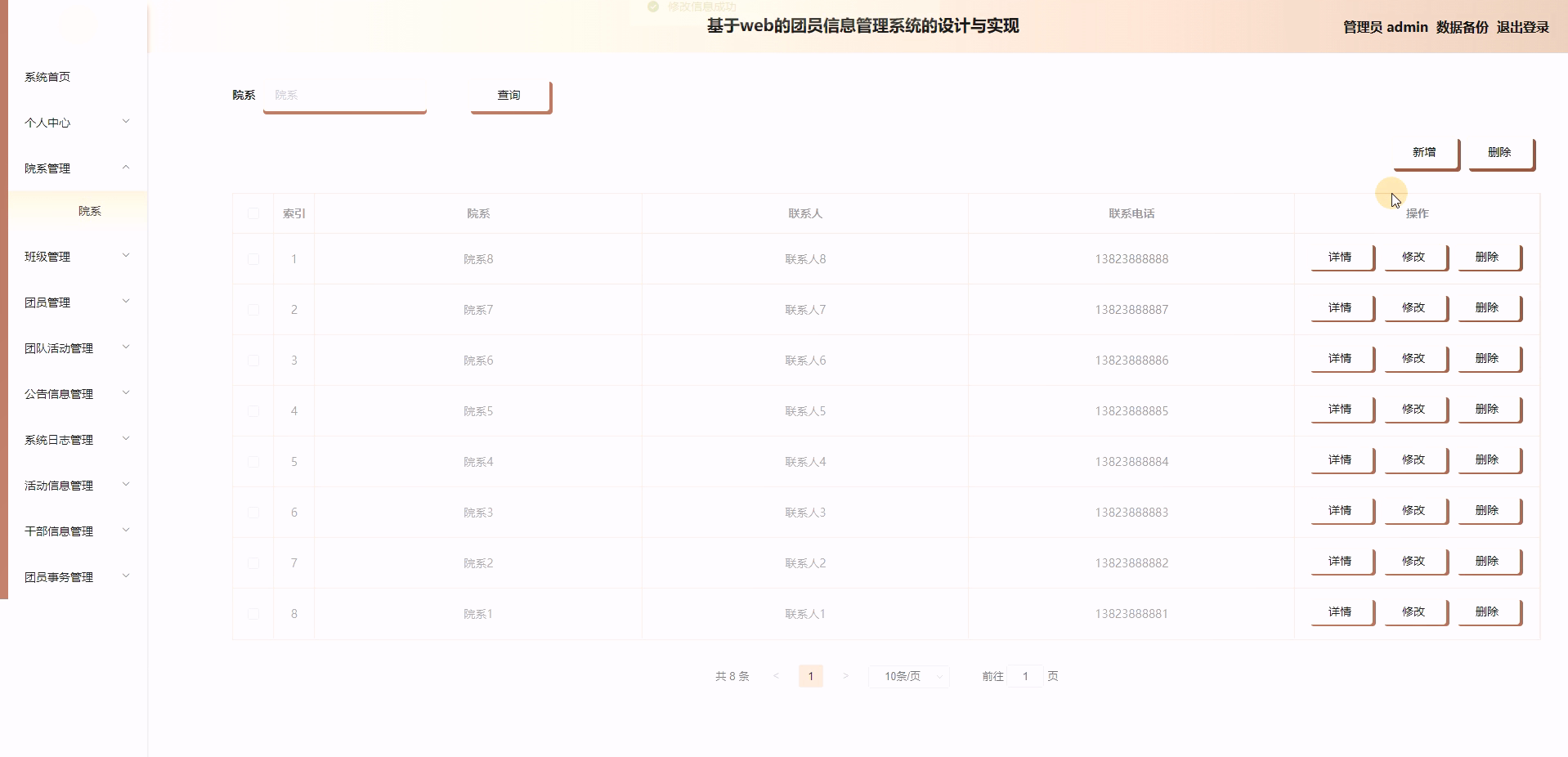This screenshot has width=1568, height=757.
Task: Check the checkbox for row 院系1
Action: pos(253,613)
